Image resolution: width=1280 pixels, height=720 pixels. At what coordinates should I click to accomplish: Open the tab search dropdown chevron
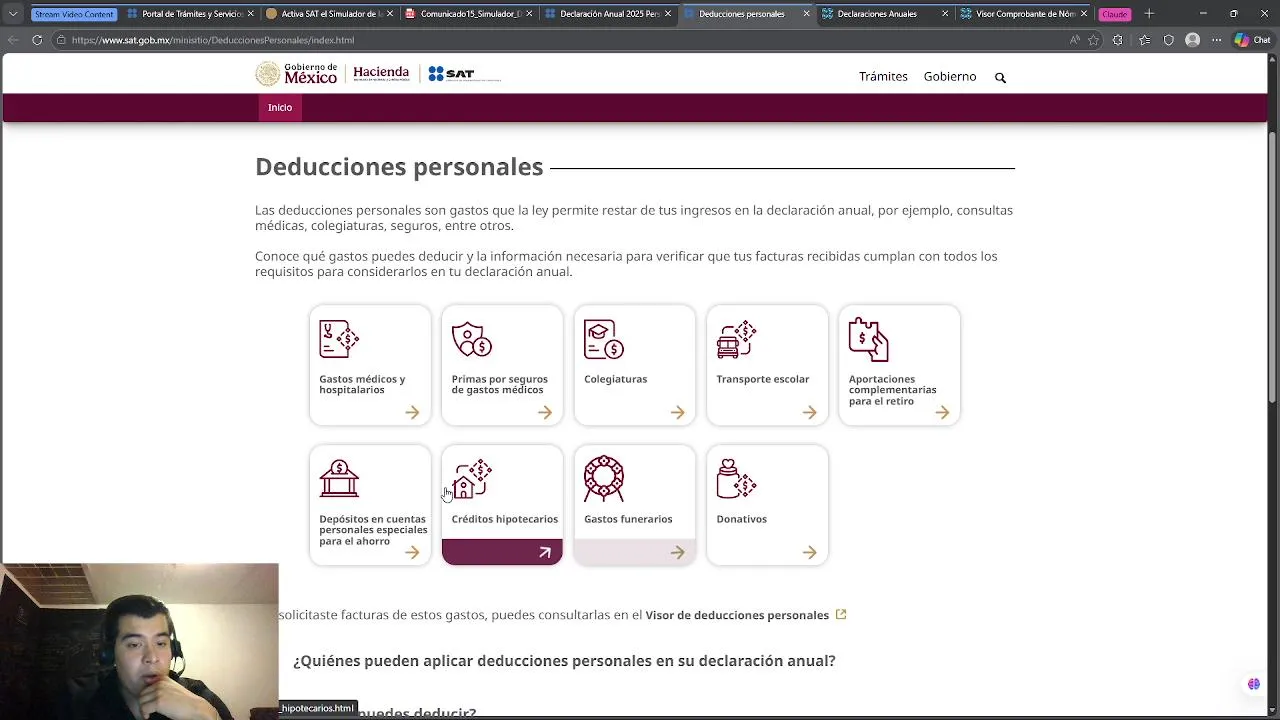pos(13,14)
